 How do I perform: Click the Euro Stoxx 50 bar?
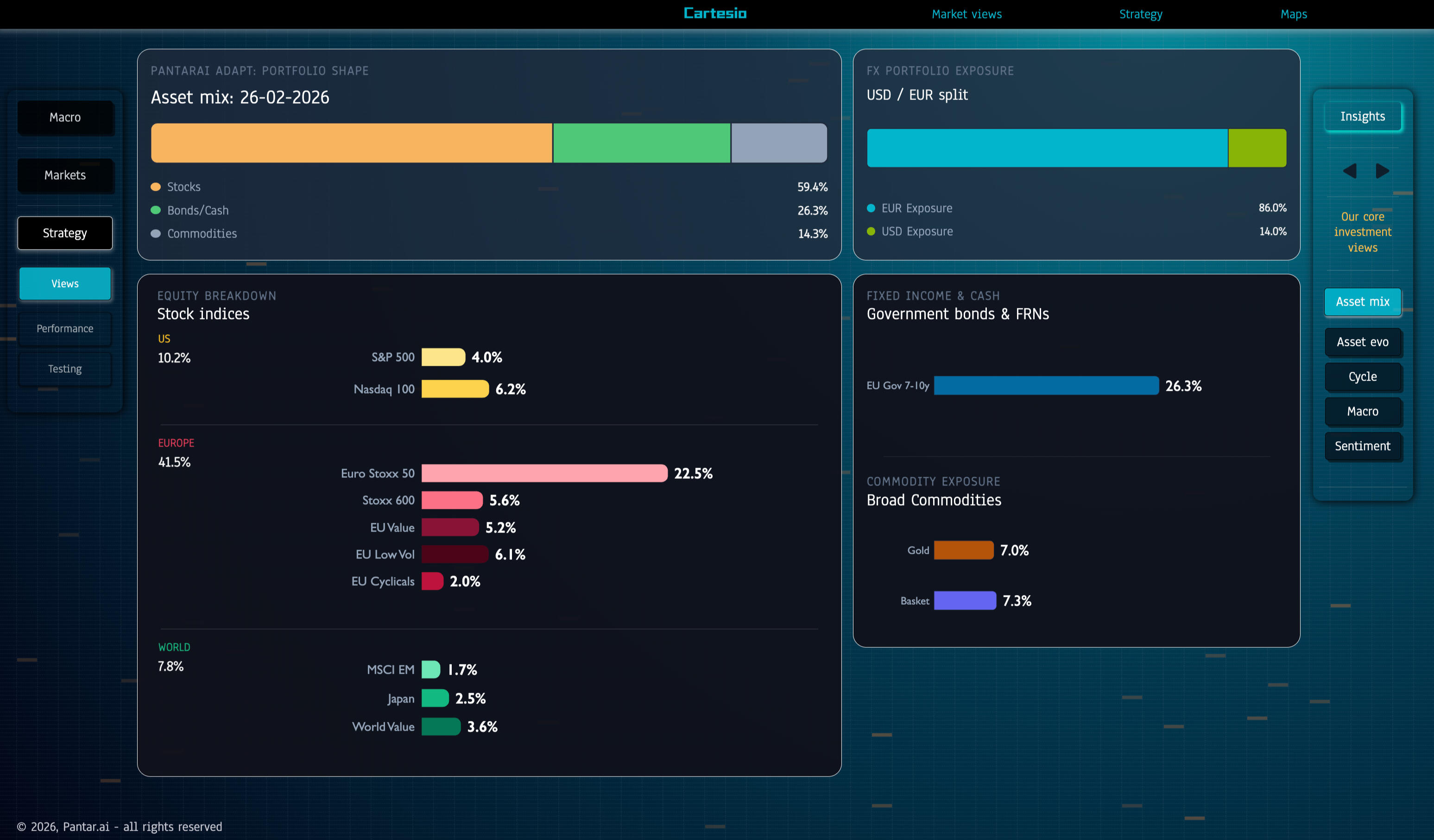(543, 473)
